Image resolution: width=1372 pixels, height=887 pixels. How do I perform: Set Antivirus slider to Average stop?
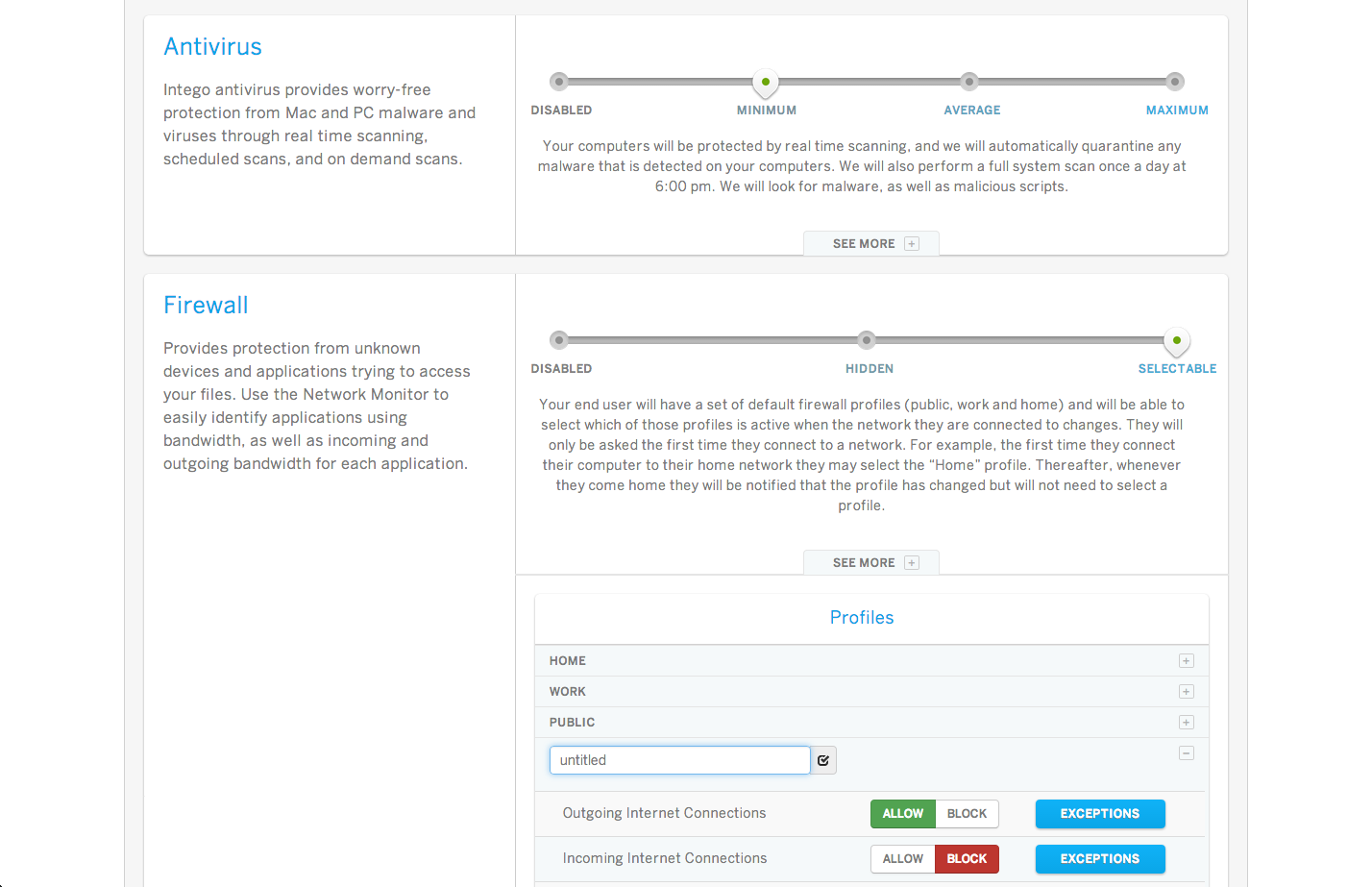pos(969,82)
